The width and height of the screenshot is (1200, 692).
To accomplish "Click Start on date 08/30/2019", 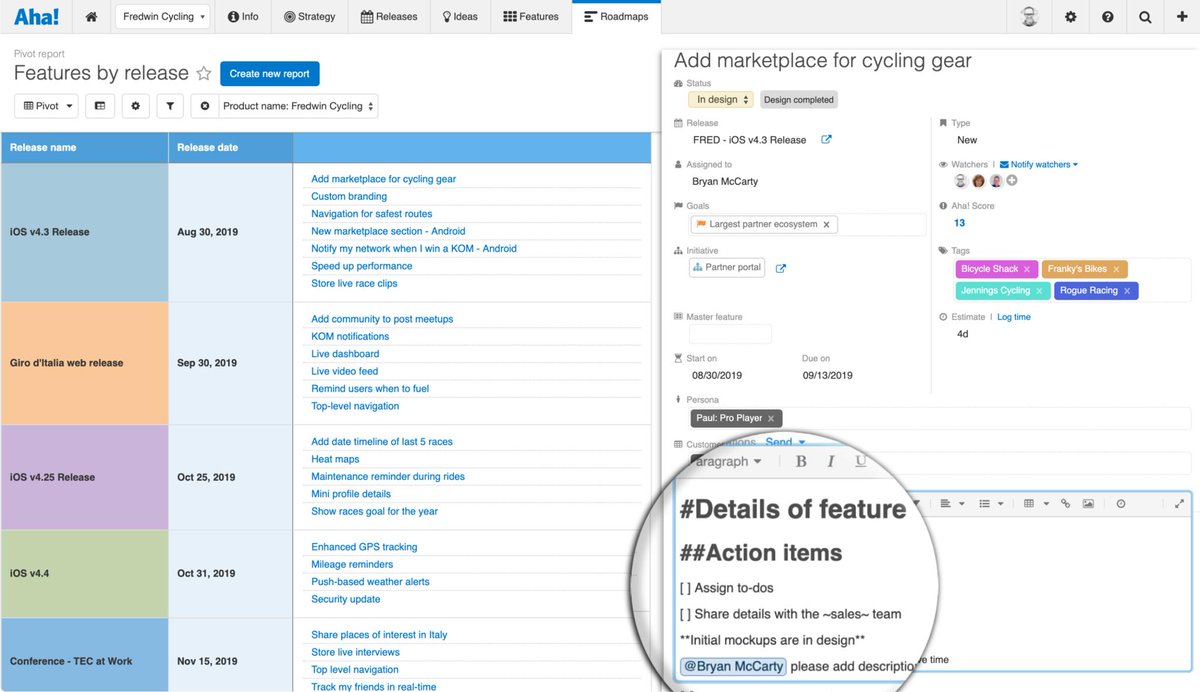I will (x=717, y=375).
